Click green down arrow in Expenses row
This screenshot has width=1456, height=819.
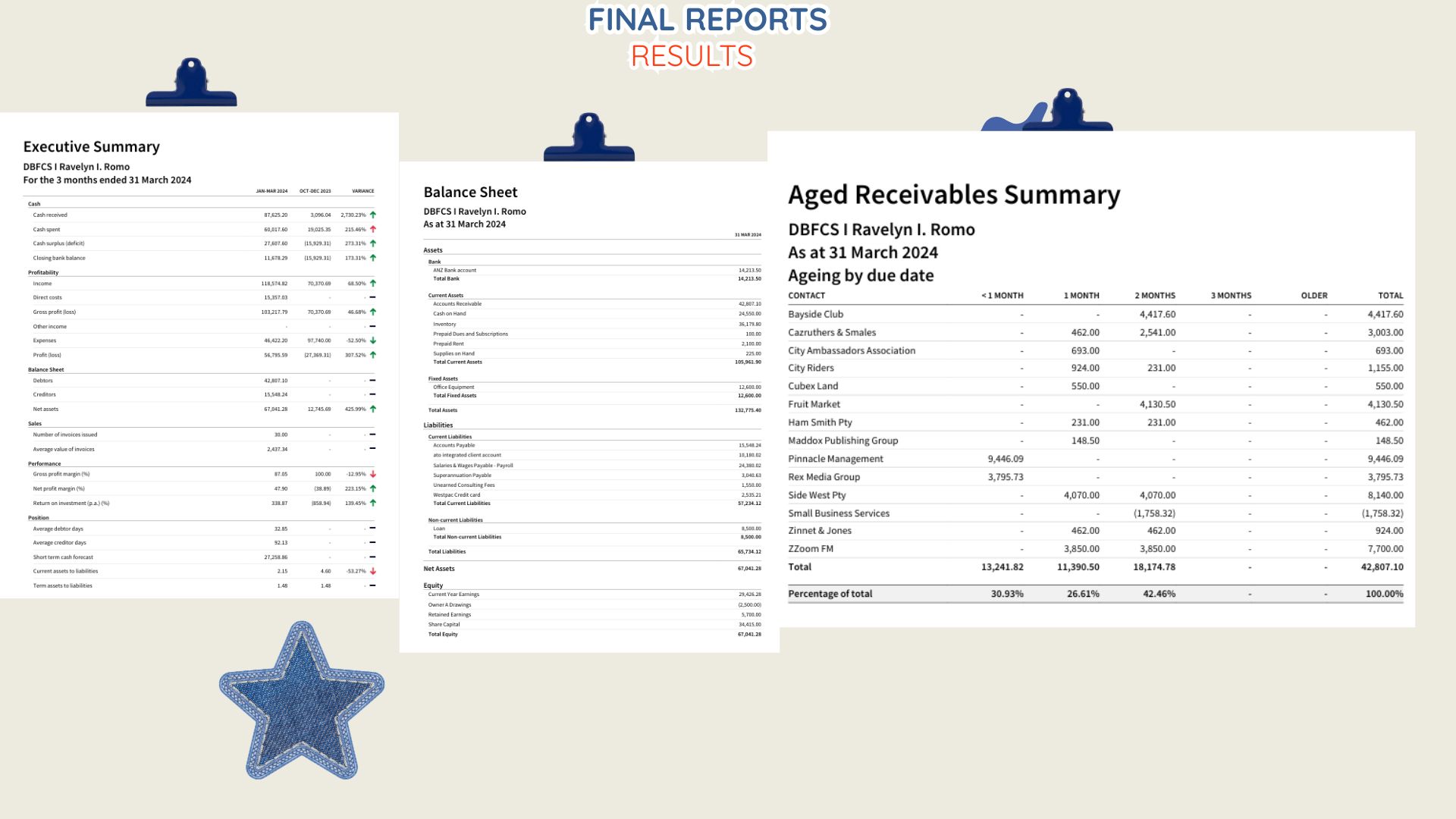click(x=373, y=340)
